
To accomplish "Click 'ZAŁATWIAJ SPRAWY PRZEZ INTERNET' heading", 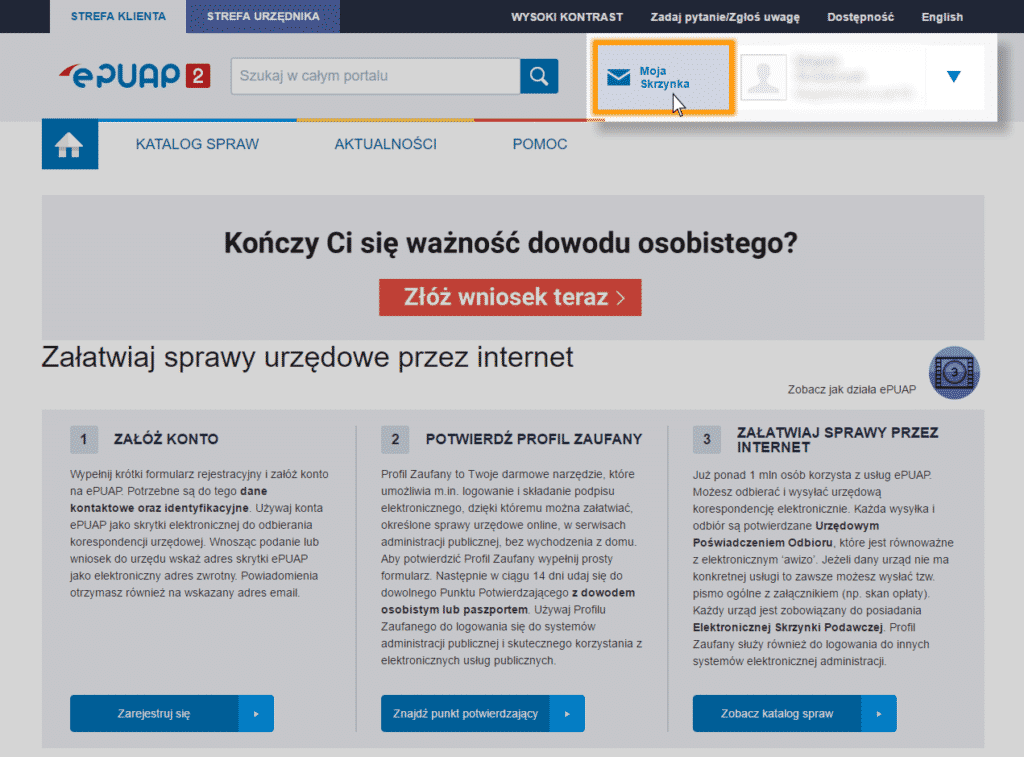I will [837, 440].
